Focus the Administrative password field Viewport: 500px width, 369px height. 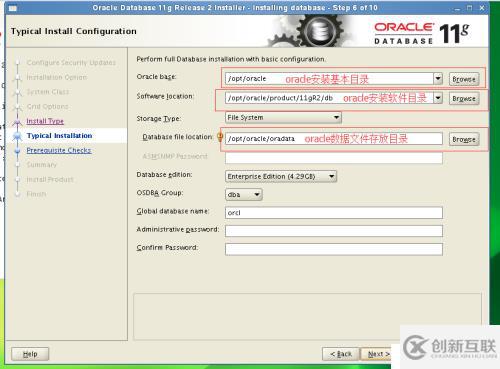click(x=334, y=231)
